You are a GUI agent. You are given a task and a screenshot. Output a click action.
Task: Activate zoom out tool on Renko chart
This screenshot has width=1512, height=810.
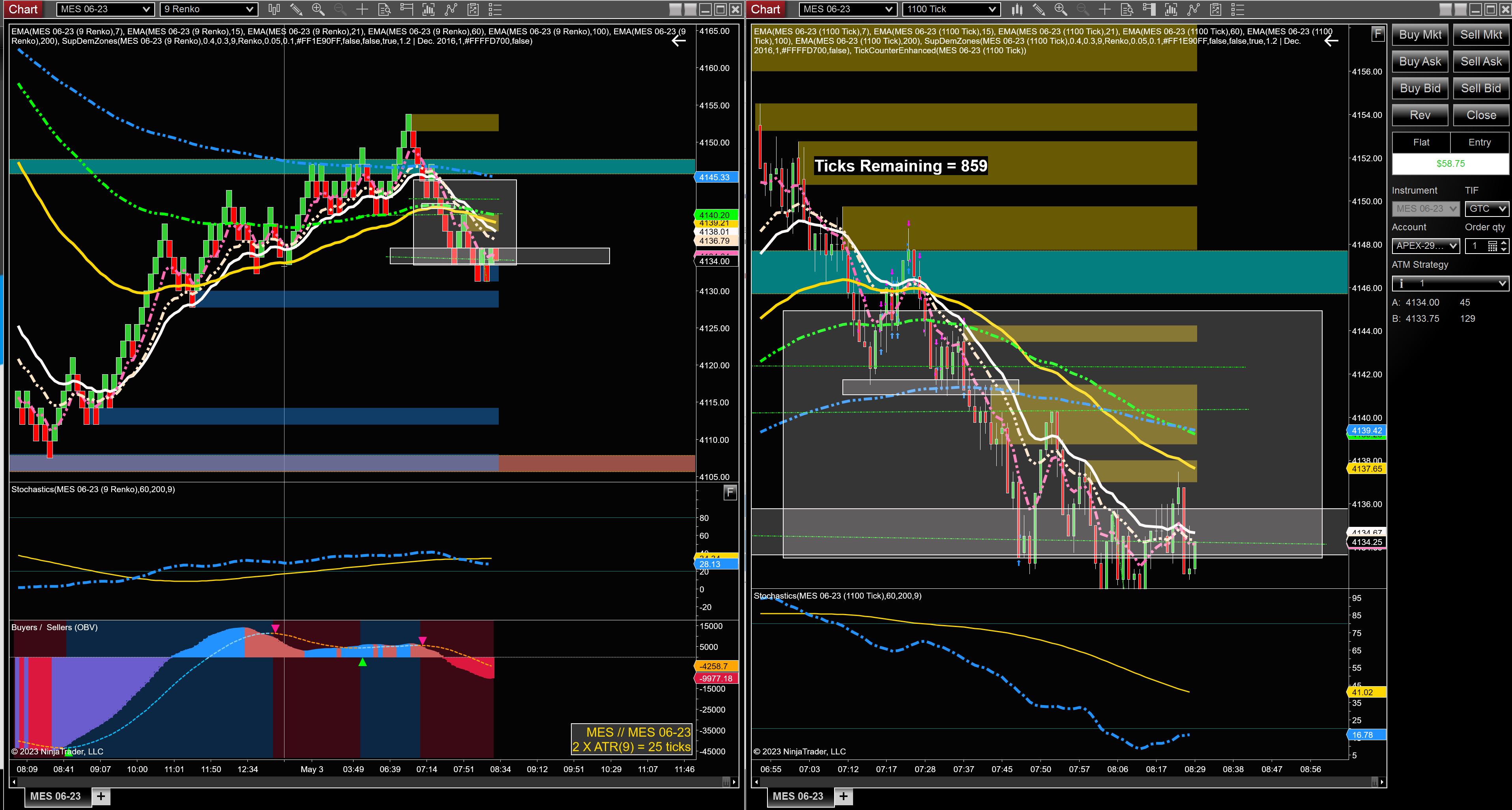[x=340, y=9]
